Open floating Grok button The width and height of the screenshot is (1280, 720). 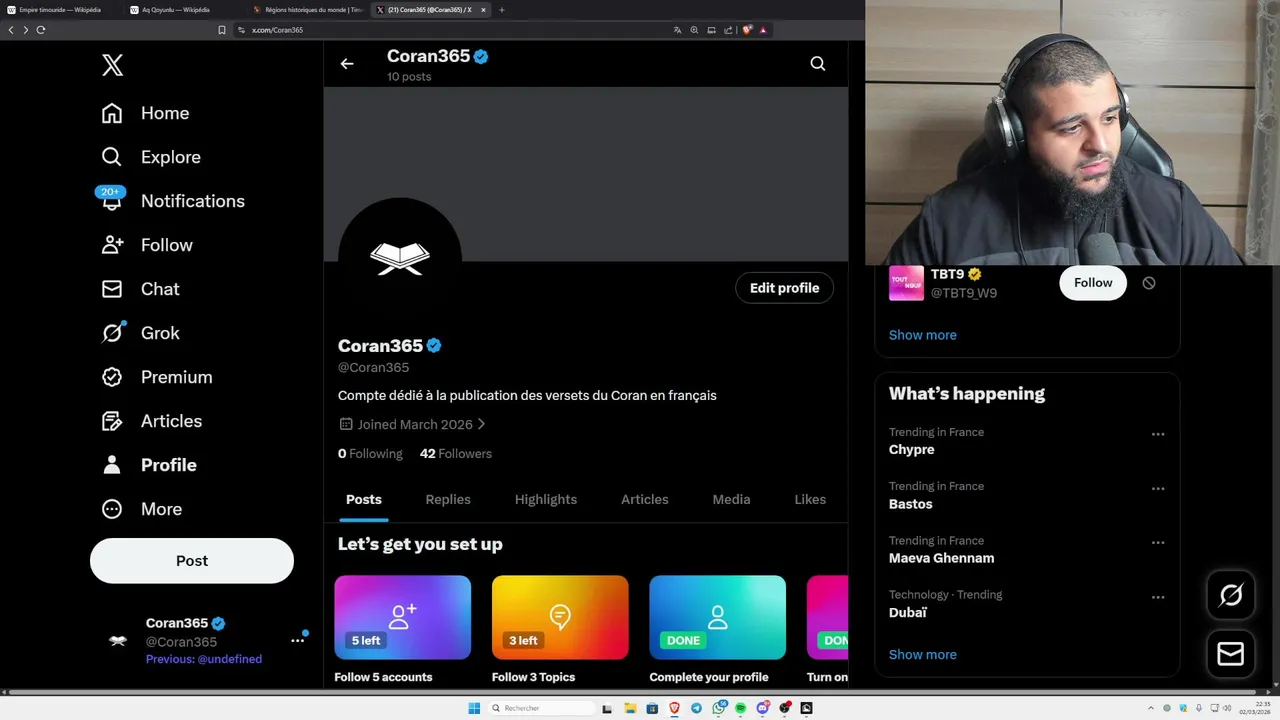coord(1231,595)
